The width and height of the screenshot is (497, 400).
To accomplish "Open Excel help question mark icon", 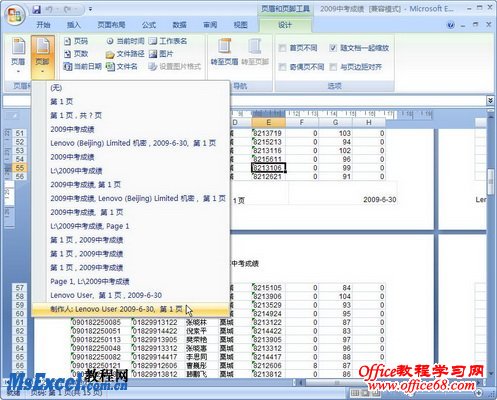I will [x=451, y=25].
